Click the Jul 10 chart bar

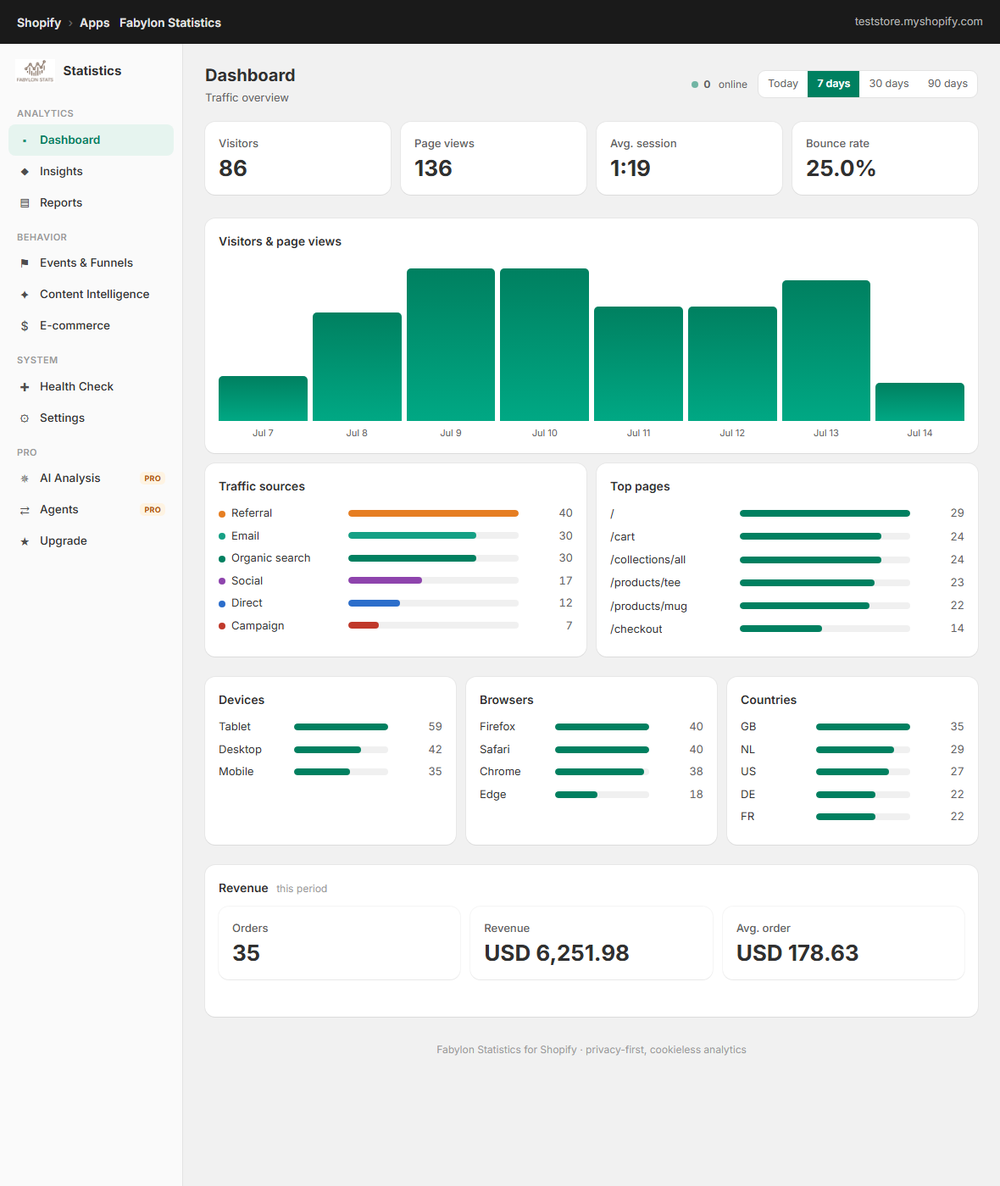tap(545, 345)
